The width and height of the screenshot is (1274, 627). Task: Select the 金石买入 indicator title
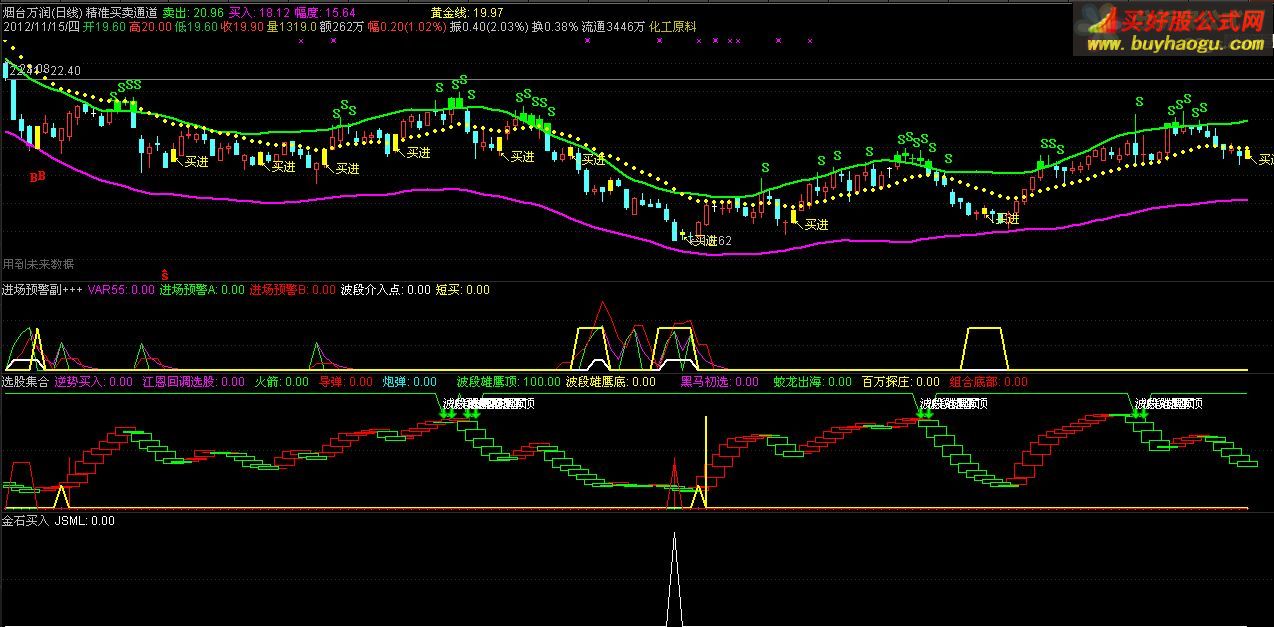pos(25,520)
